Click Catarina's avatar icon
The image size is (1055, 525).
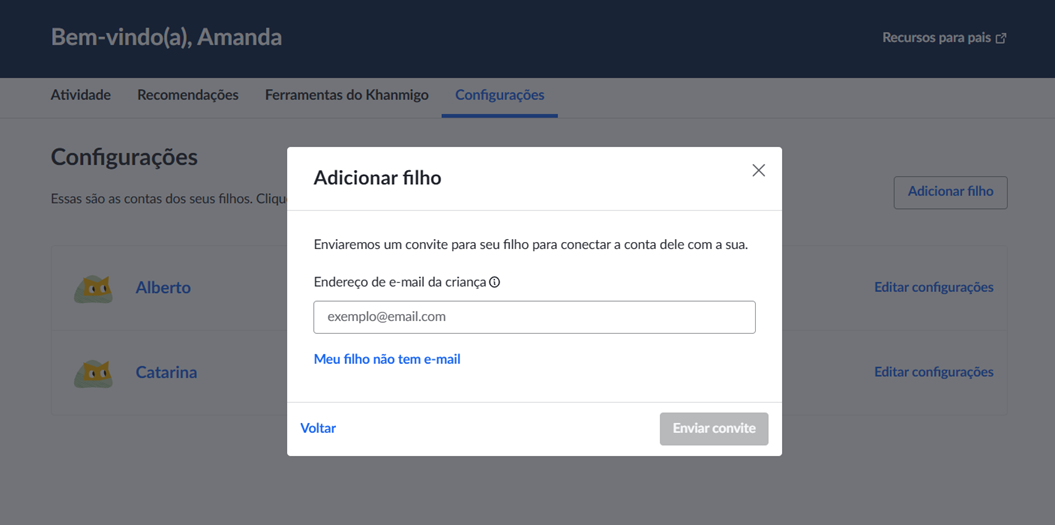click(93, 373)
